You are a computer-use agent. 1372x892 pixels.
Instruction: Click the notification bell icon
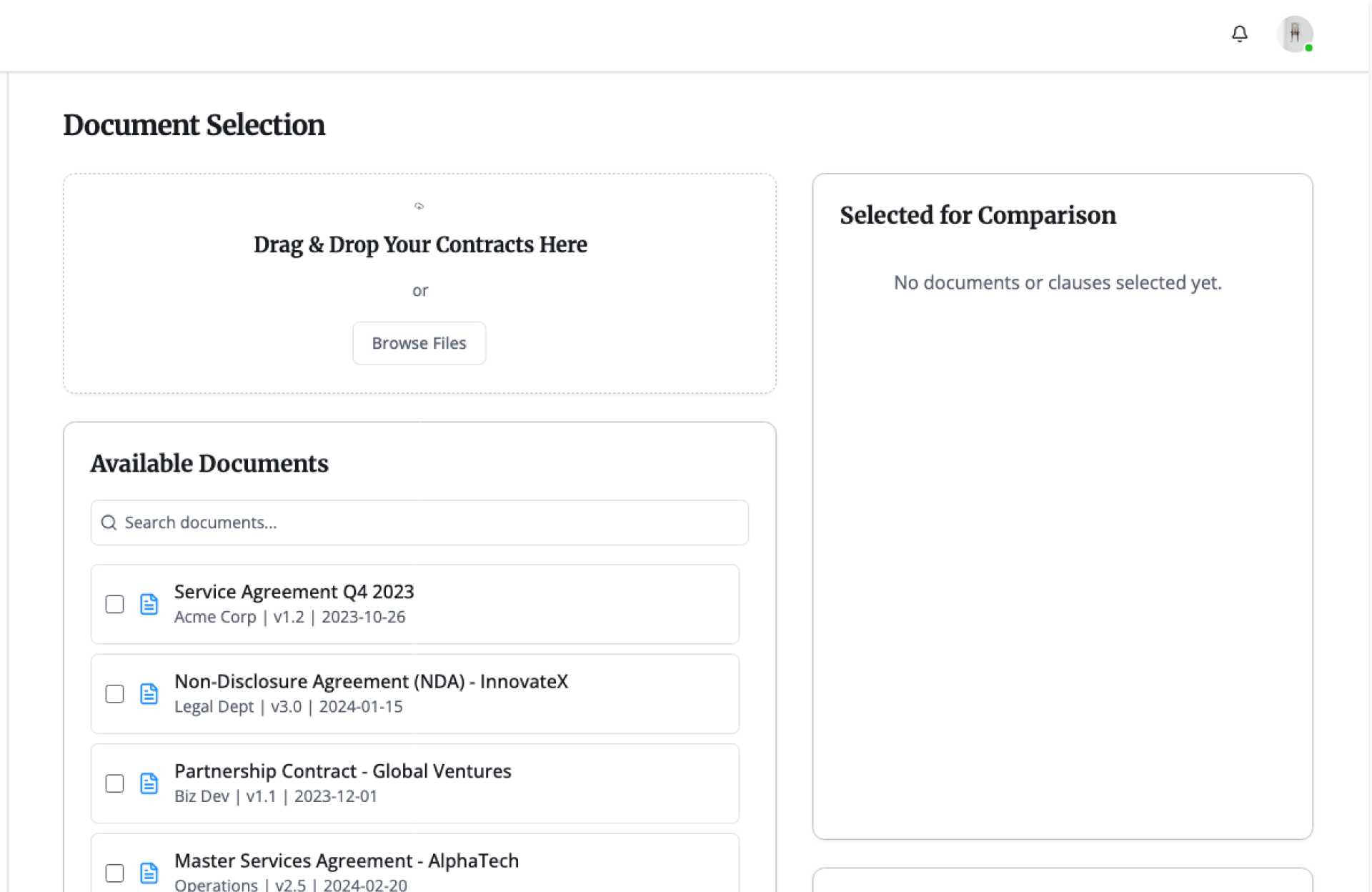(x=1240, y=34)
